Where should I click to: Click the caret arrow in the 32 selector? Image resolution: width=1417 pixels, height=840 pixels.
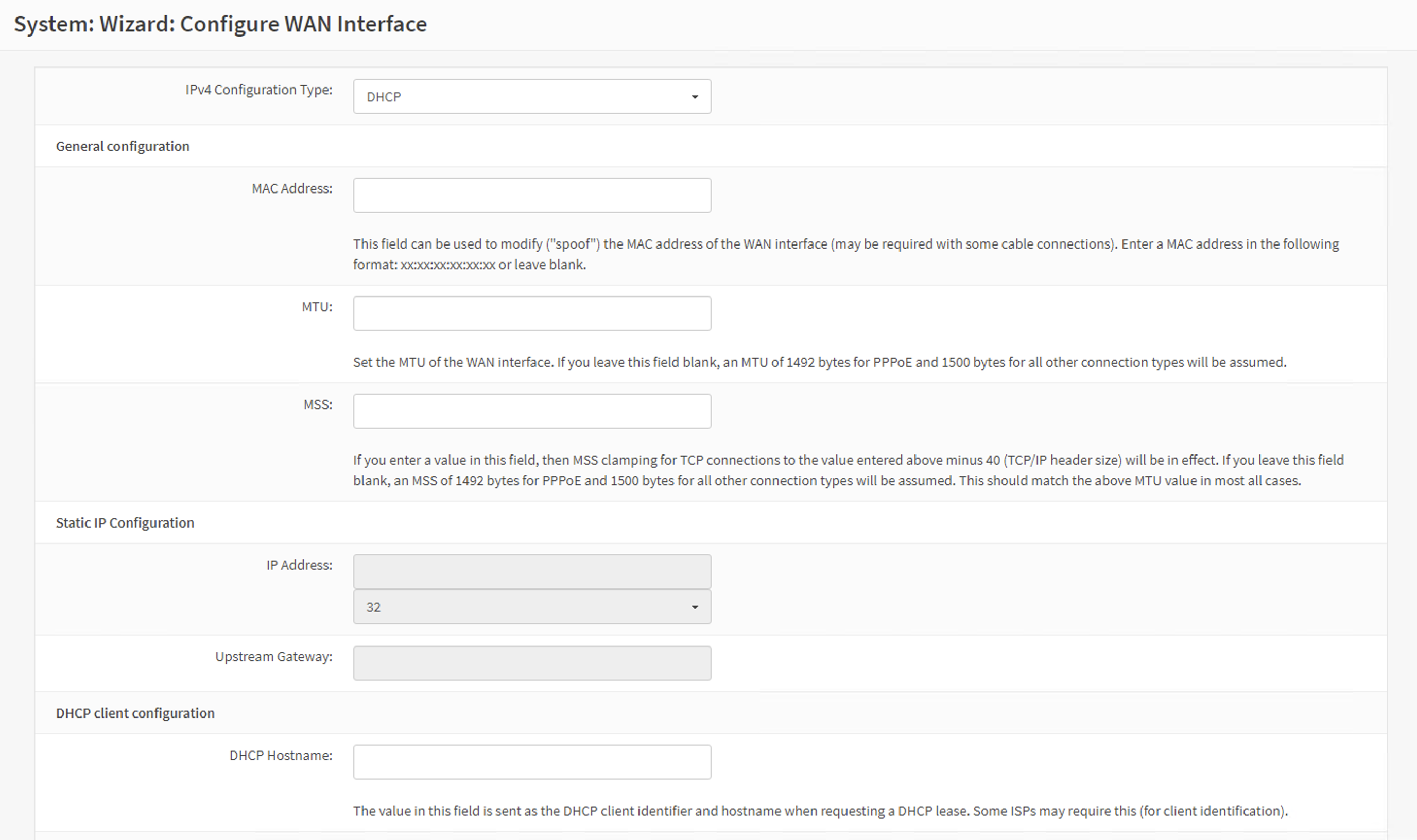click(695, 607)
